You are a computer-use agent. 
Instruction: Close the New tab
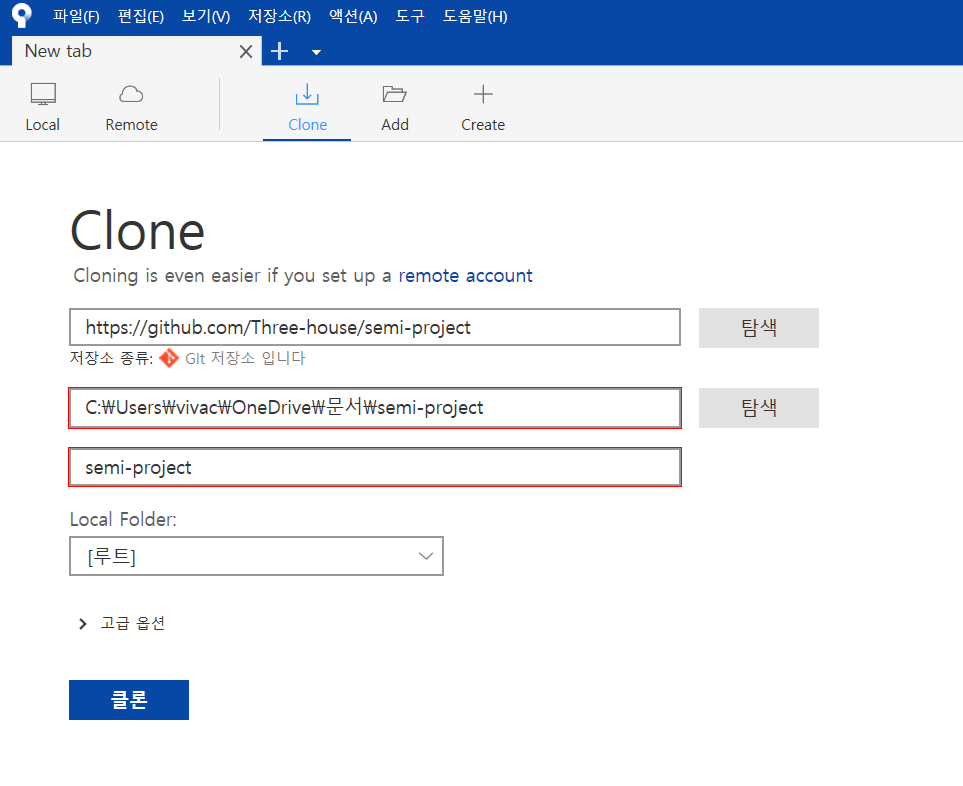(x=246, y=52)
